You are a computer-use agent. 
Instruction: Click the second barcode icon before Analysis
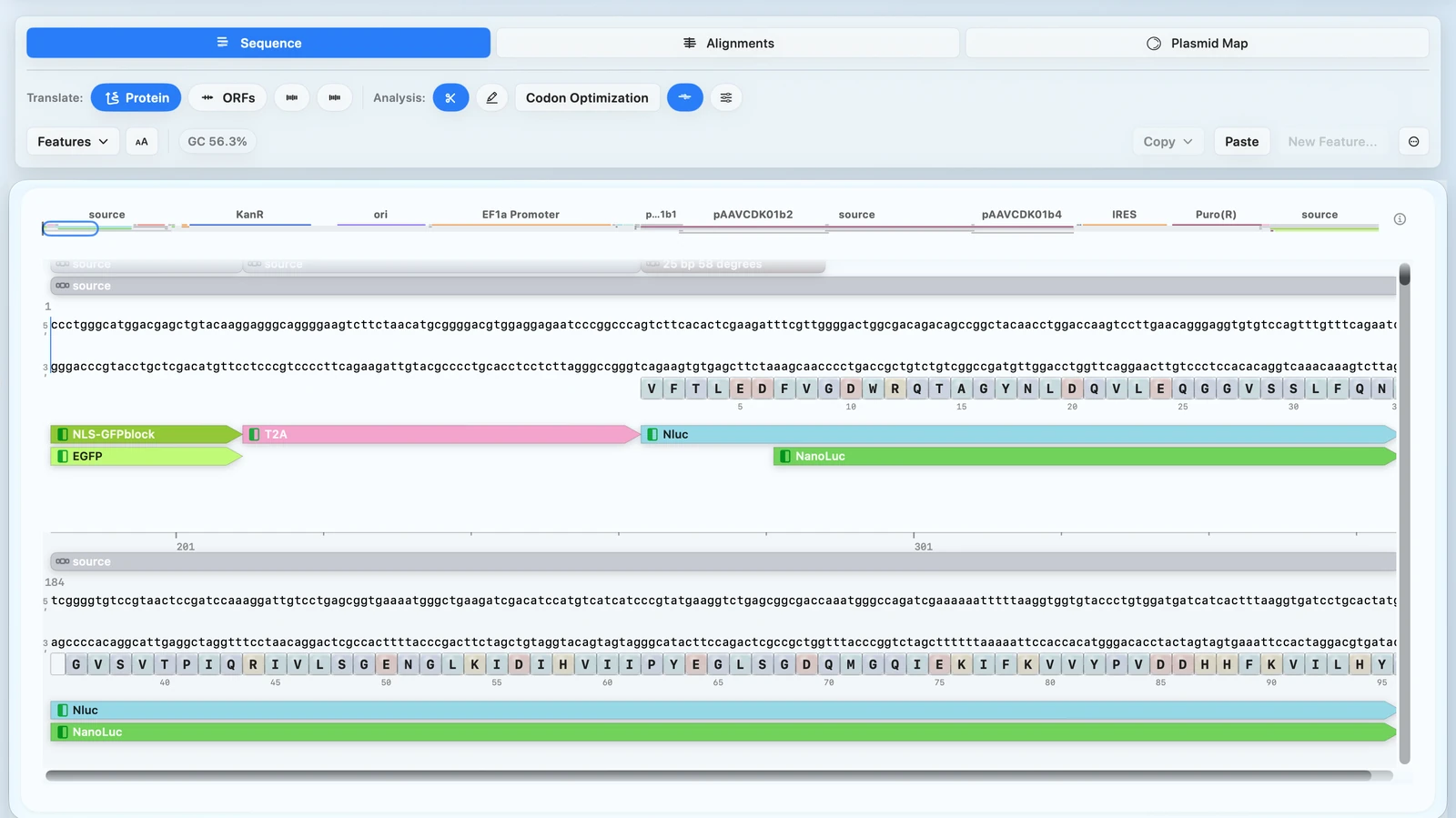click(x=335, y=97)
